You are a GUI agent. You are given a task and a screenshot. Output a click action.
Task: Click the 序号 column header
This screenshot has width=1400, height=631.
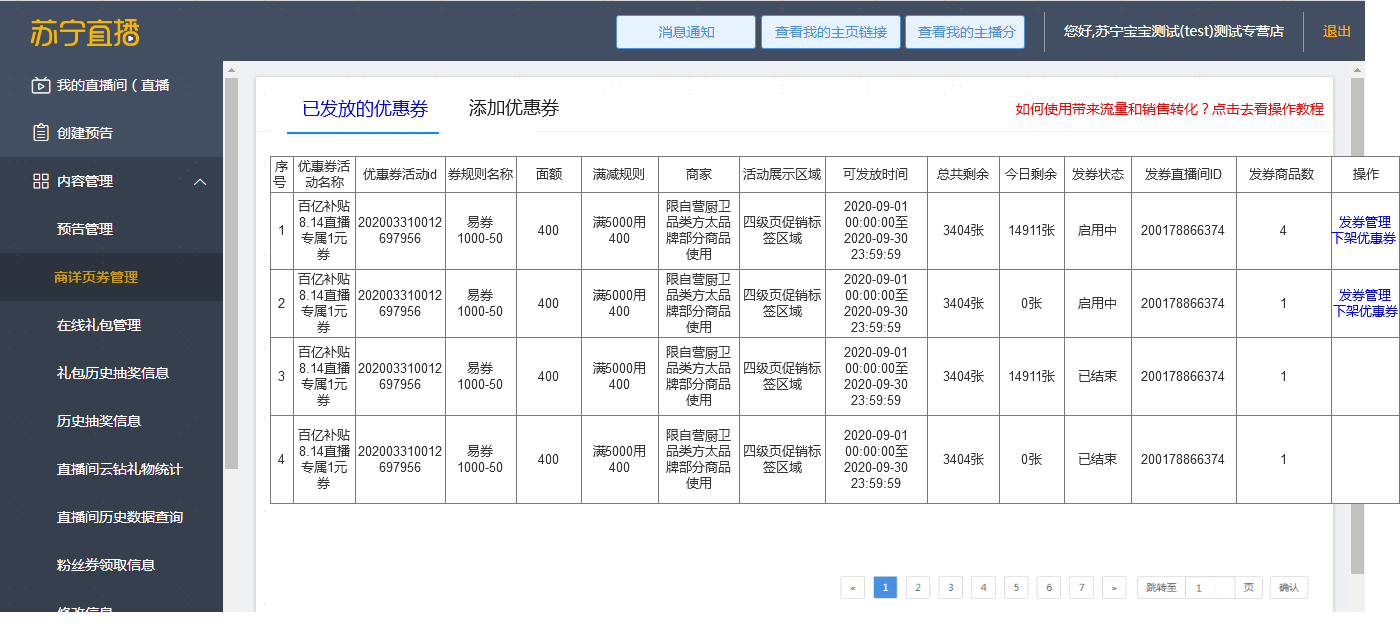click(x=281, y=174)
